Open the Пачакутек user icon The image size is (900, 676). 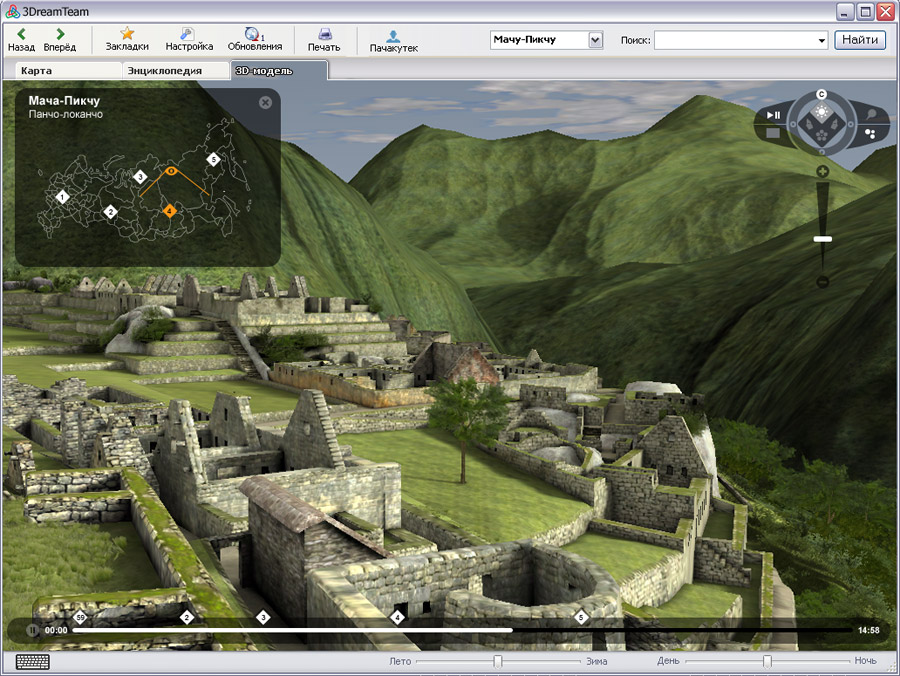click(x=393, y=35)
